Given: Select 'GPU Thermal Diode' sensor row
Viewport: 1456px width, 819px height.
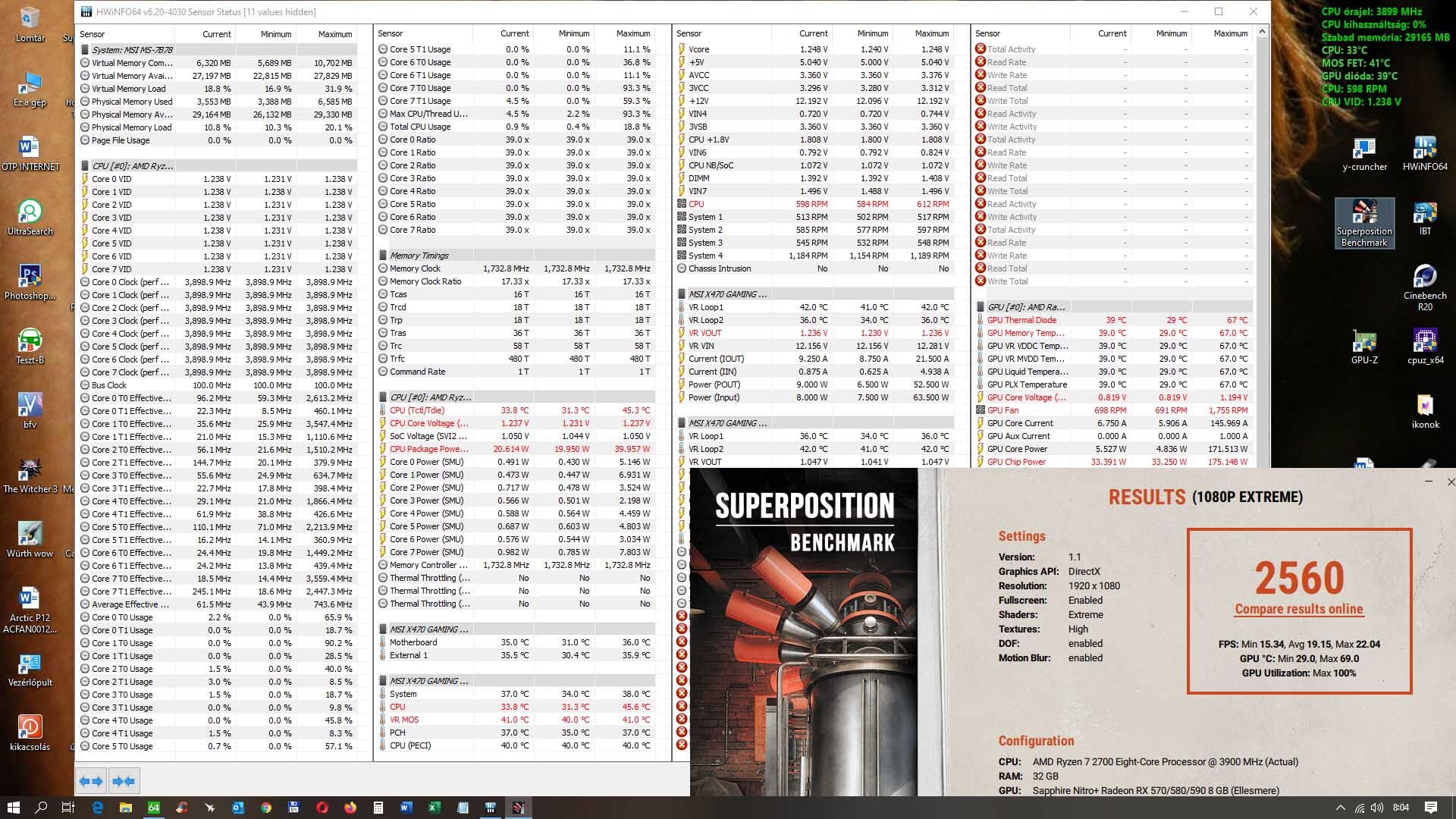Looking at the screenshot, I should tap(1113, 320).
